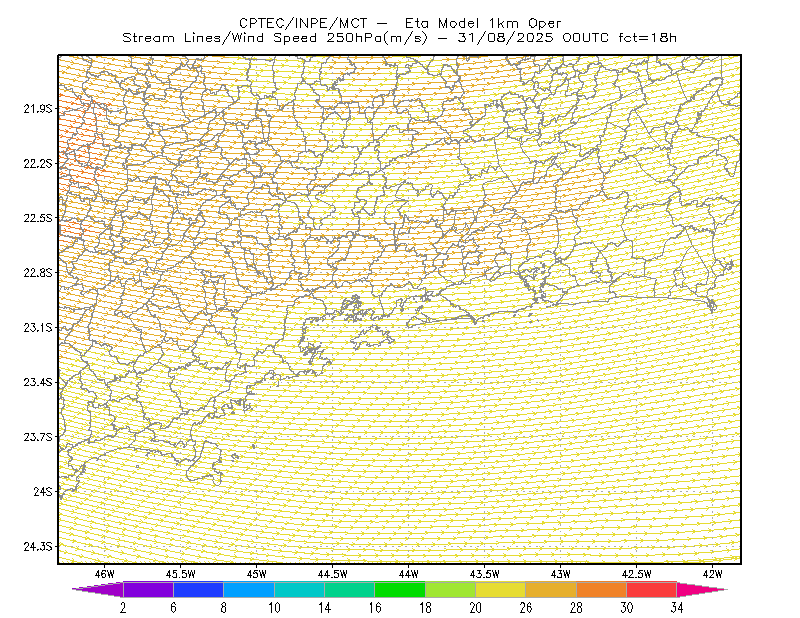Select the dark blue 6–8 legend segment
The image size is (800, 618).
coord(198,589)
